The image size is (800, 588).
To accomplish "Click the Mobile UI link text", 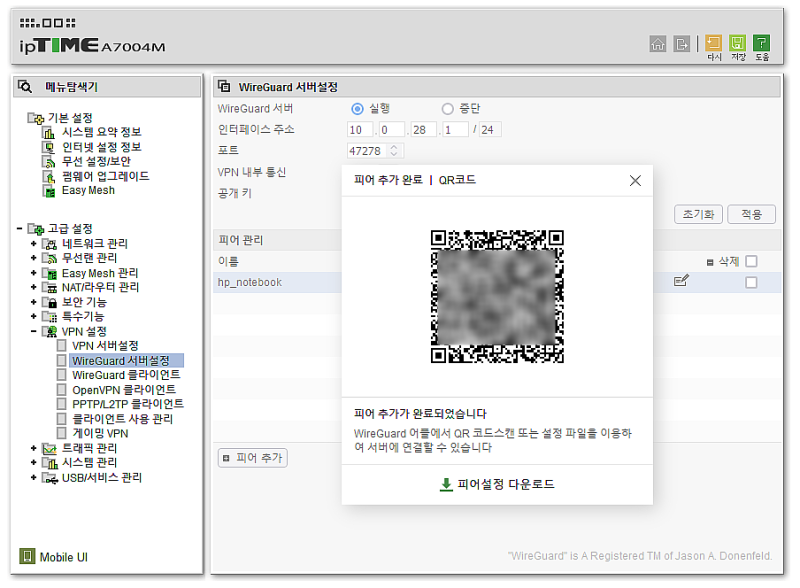I will pos(64,557).
